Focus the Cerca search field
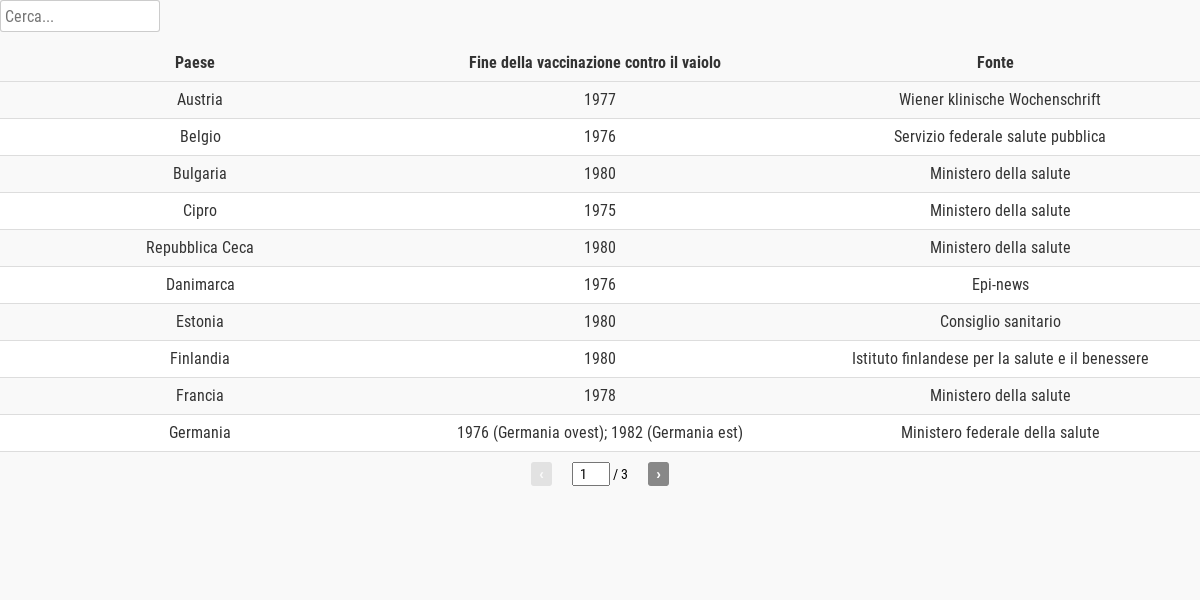The width and height of the screenshot is (1200, 600). (x=80, y=16)
